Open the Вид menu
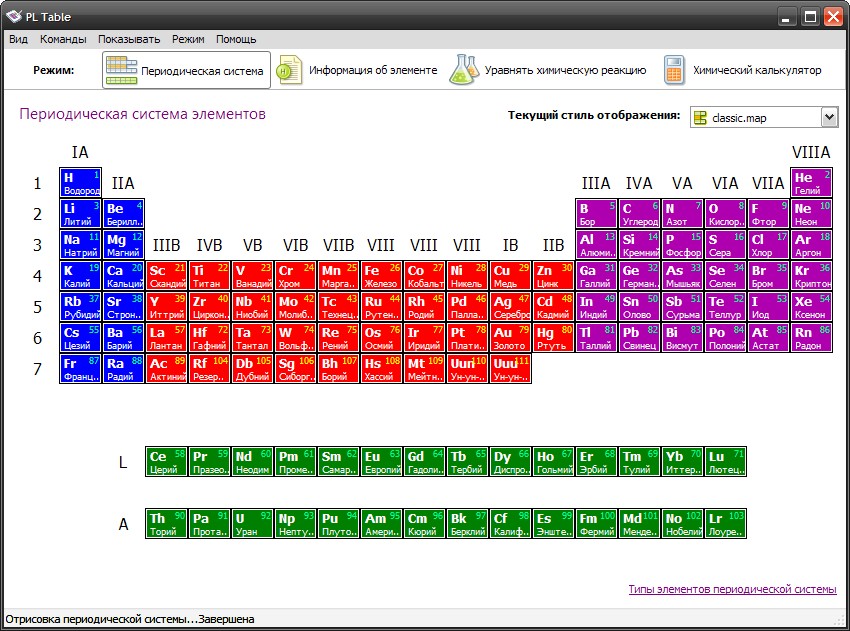 (x=19, y=39)
